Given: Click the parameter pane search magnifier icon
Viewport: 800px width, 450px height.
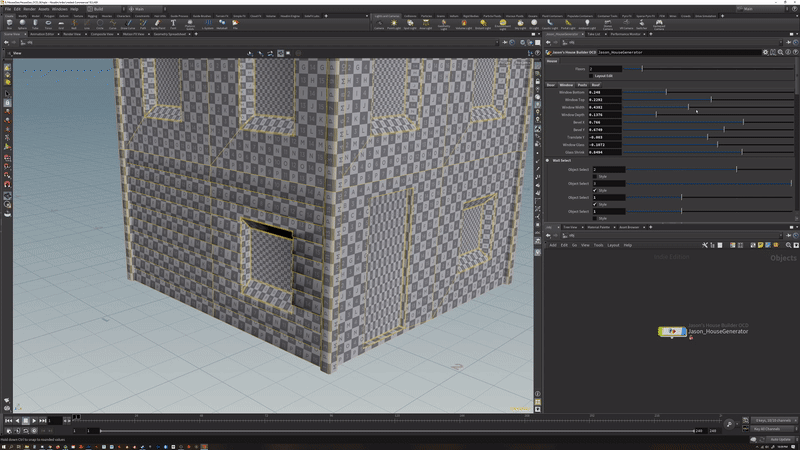Looking at the screenshot, I should [x=781, y=52].
